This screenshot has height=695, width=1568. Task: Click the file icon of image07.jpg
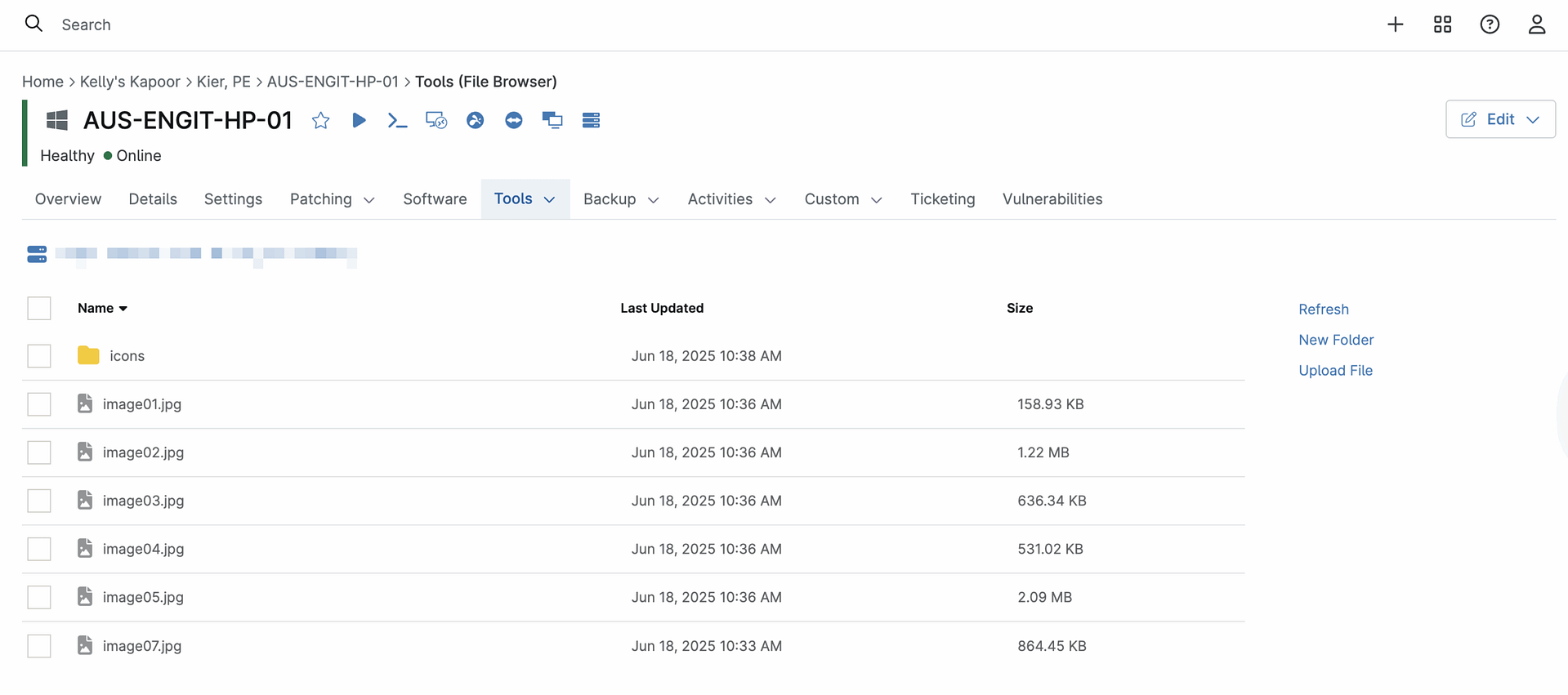pos(85,645)
